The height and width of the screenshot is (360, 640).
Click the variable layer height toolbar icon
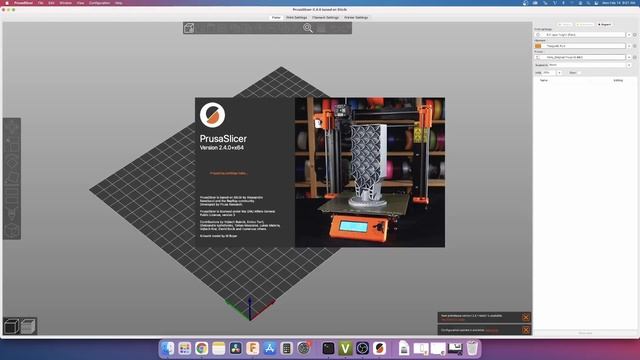pyautogui.click(x=322, y=28)
